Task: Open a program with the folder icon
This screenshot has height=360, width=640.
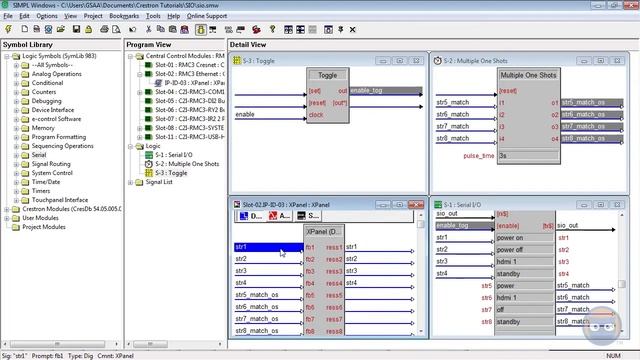Action: pyautogui.click(x=61, y=29)
